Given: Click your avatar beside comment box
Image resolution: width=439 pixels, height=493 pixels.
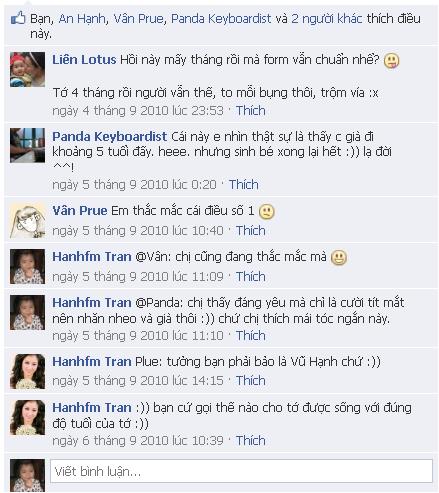Looking at the screenshot, I should point(27,476).
